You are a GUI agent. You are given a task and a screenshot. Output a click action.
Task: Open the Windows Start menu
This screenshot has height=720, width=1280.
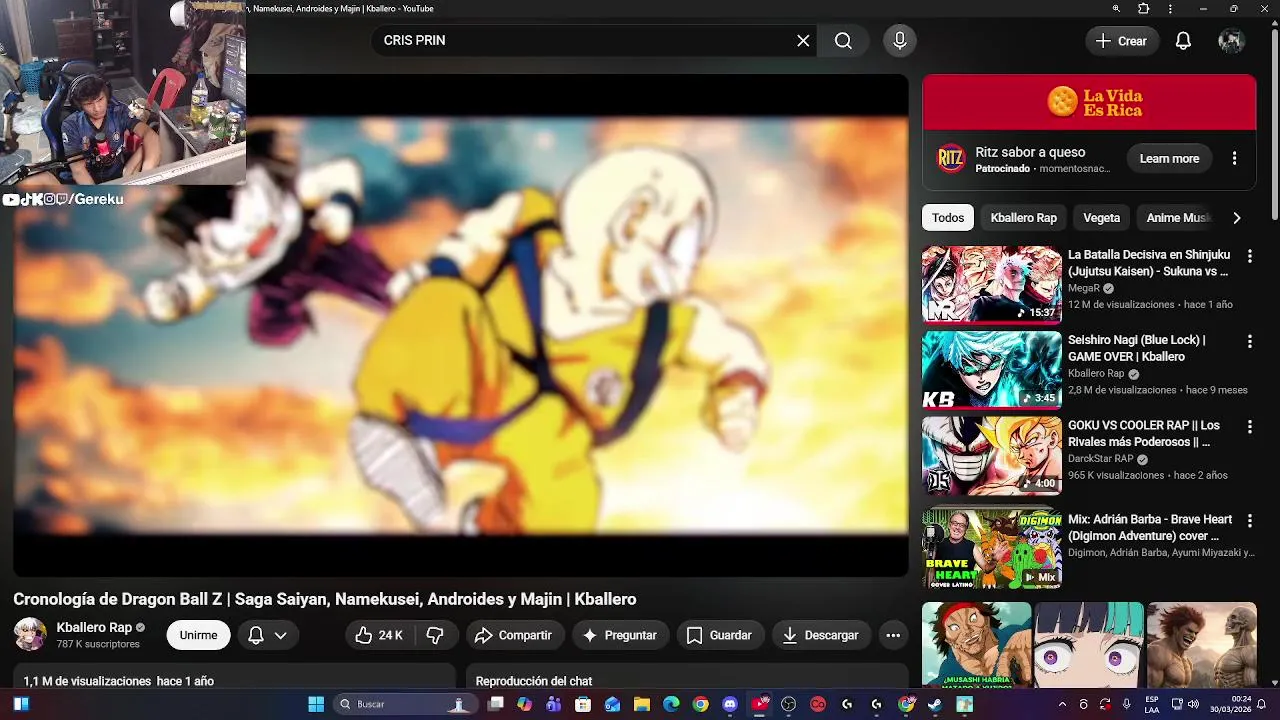316,704
